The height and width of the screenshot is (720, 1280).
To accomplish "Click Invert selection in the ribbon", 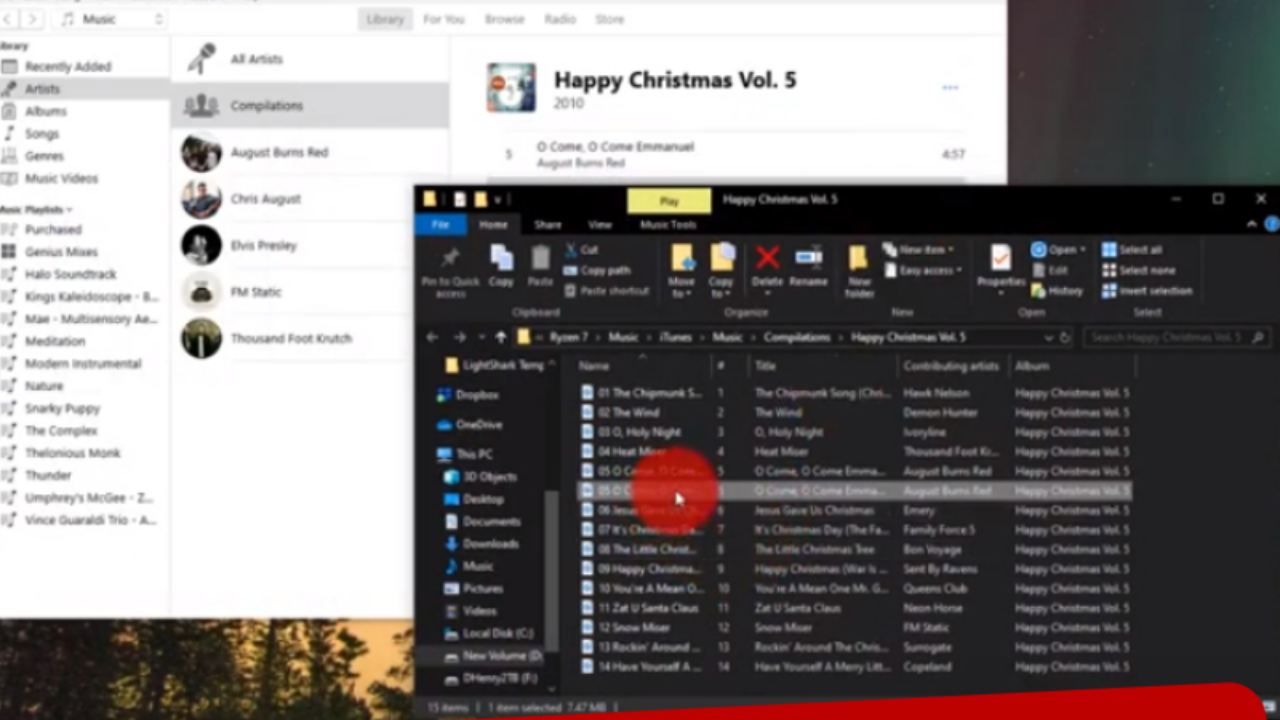I will click(x=1146, y=291).
